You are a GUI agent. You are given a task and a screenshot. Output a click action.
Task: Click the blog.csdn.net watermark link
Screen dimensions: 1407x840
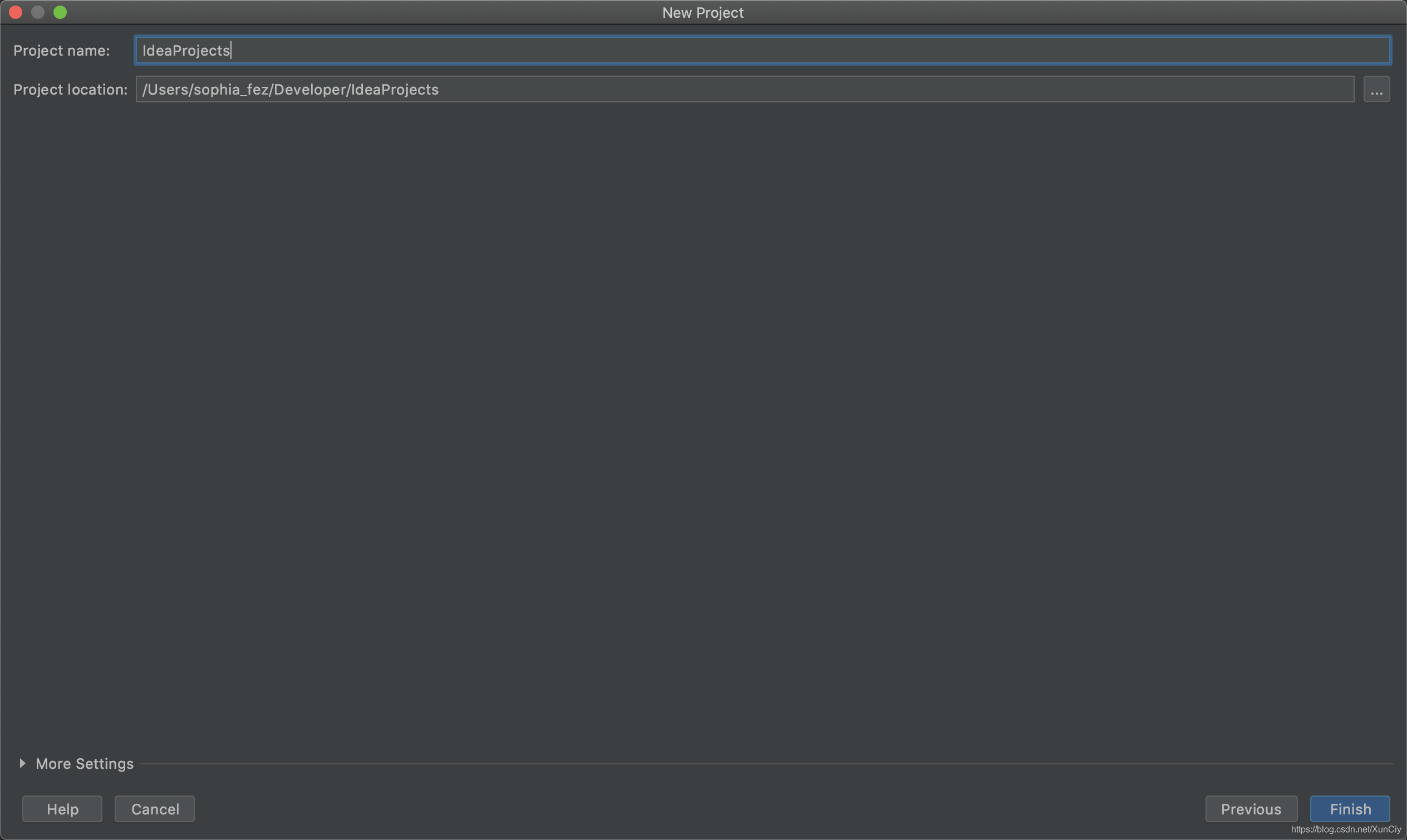(1345, 829)
